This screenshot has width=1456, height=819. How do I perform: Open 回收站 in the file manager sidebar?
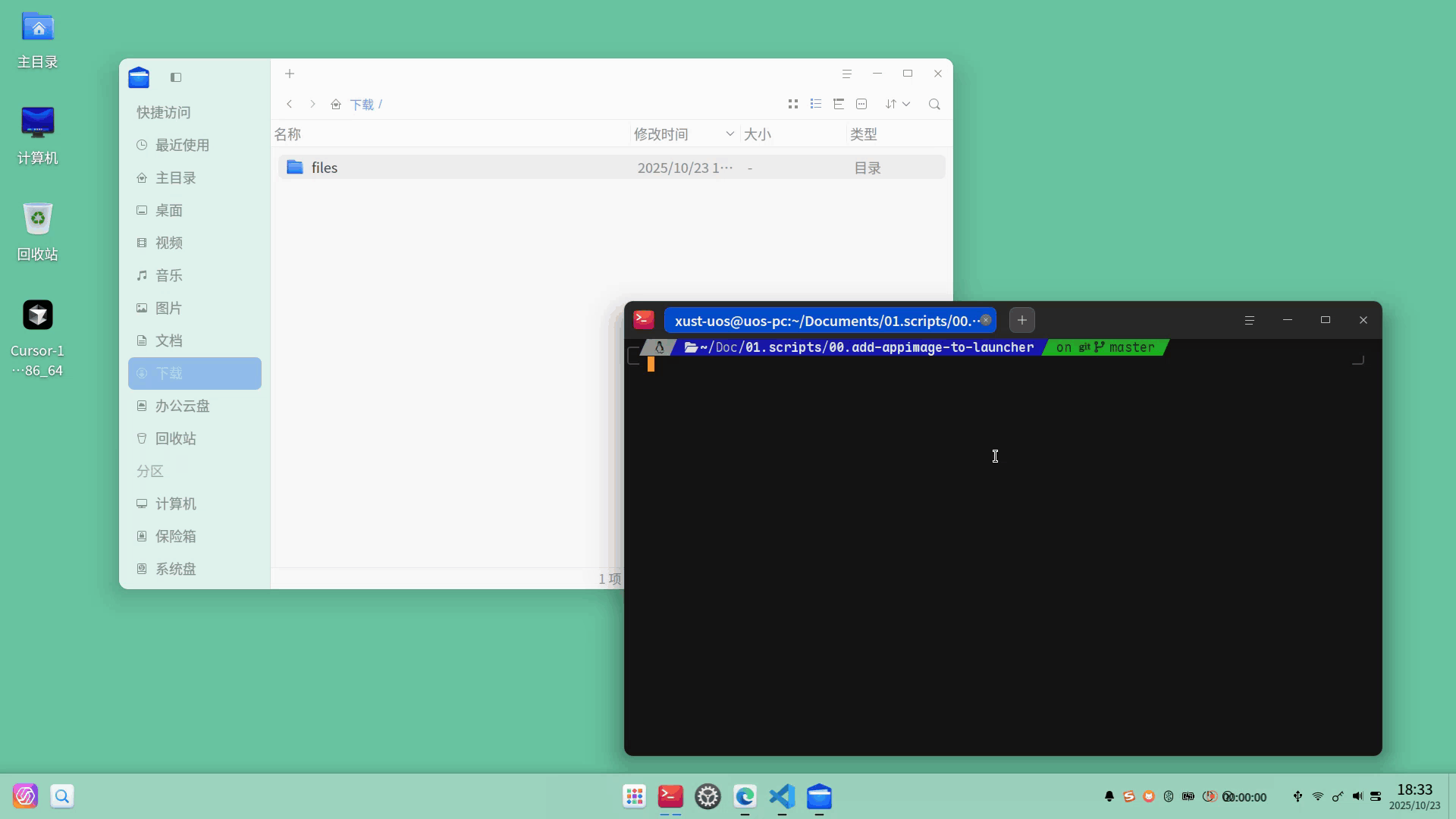[x=195, y=438]
